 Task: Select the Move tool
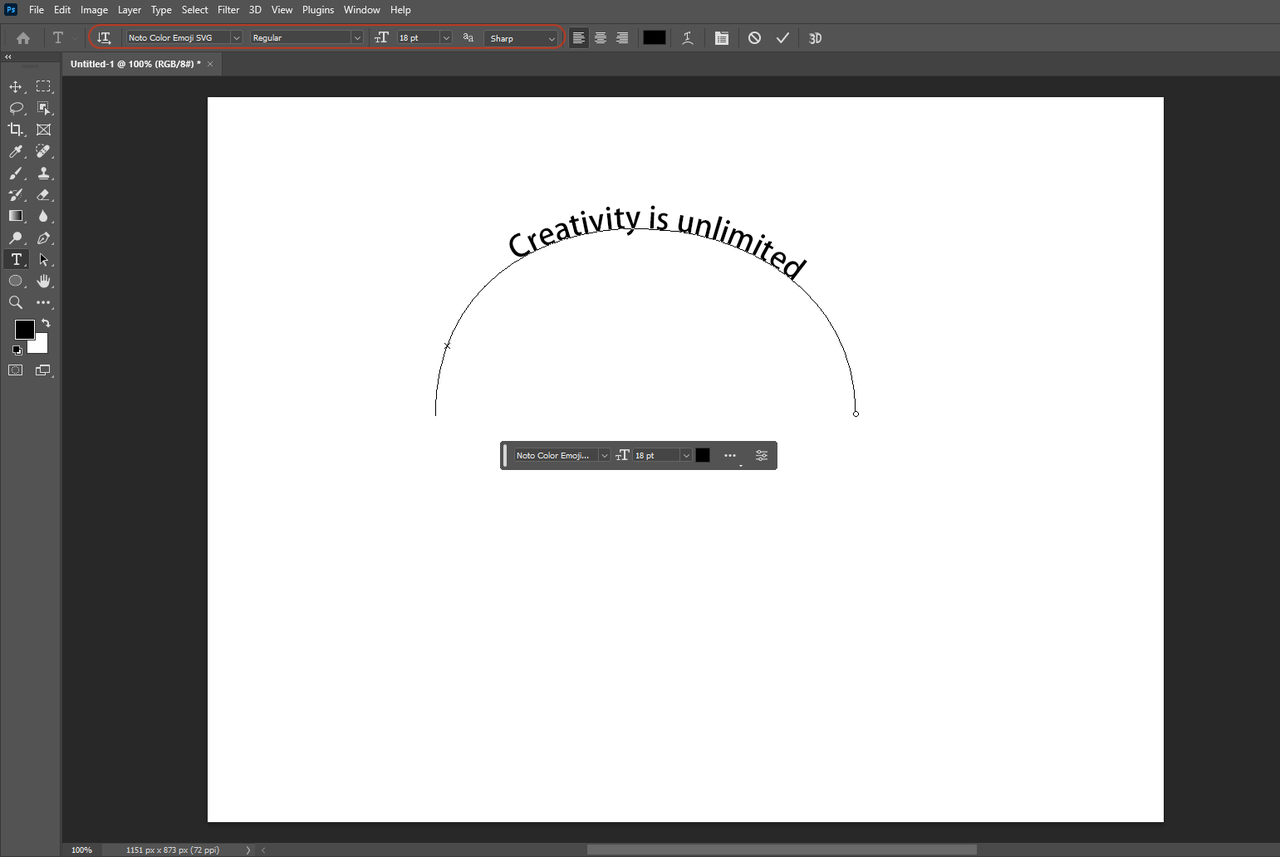pyautogui.click(x=14, y=86)
